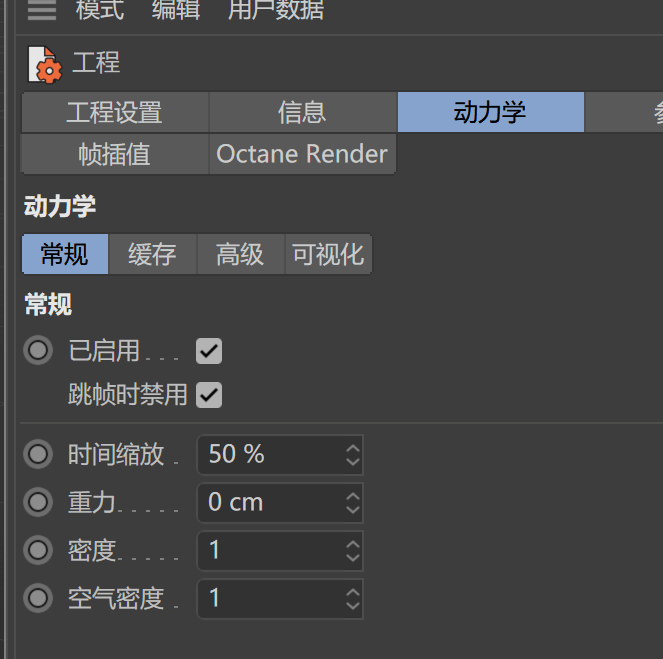Select the 可视化 sub-tab
The width and height of the screenshot is (663, 659).
(329, 254)
